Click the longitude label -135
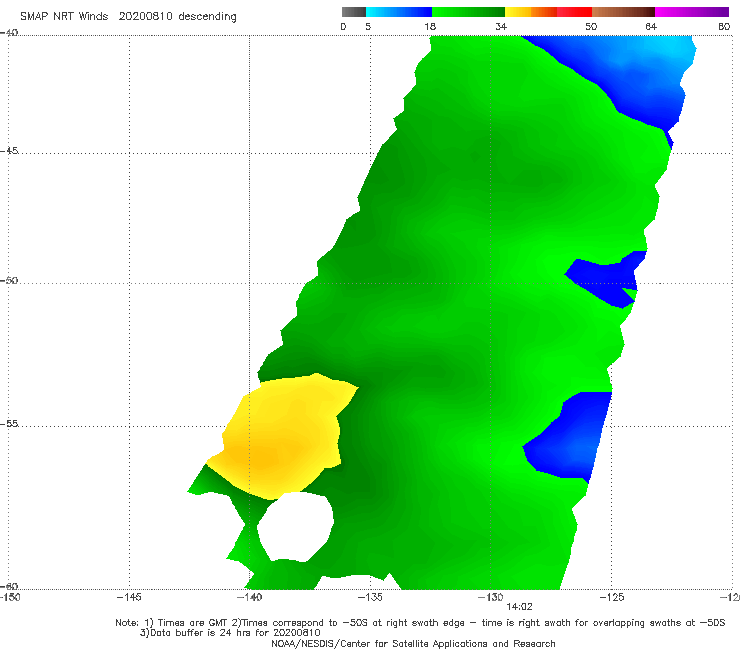This screenshot has height=650, width=740. click(370, 598)
